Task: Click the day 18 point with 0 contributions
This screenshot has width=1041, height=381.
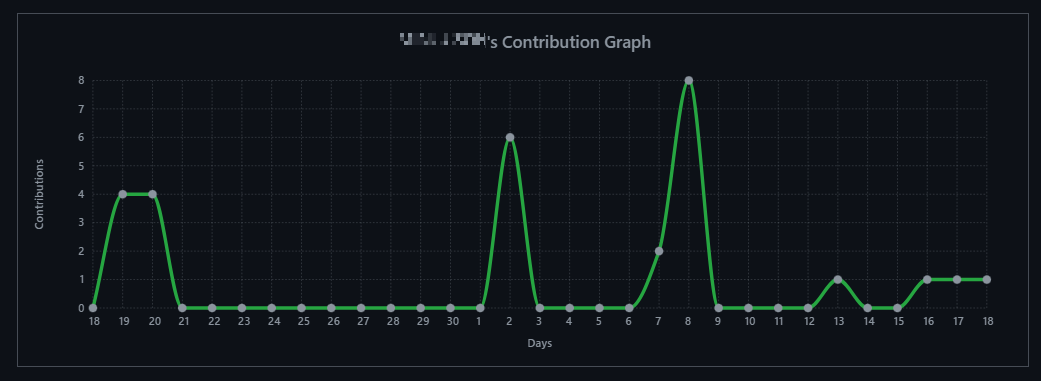Action: point(93,308)
